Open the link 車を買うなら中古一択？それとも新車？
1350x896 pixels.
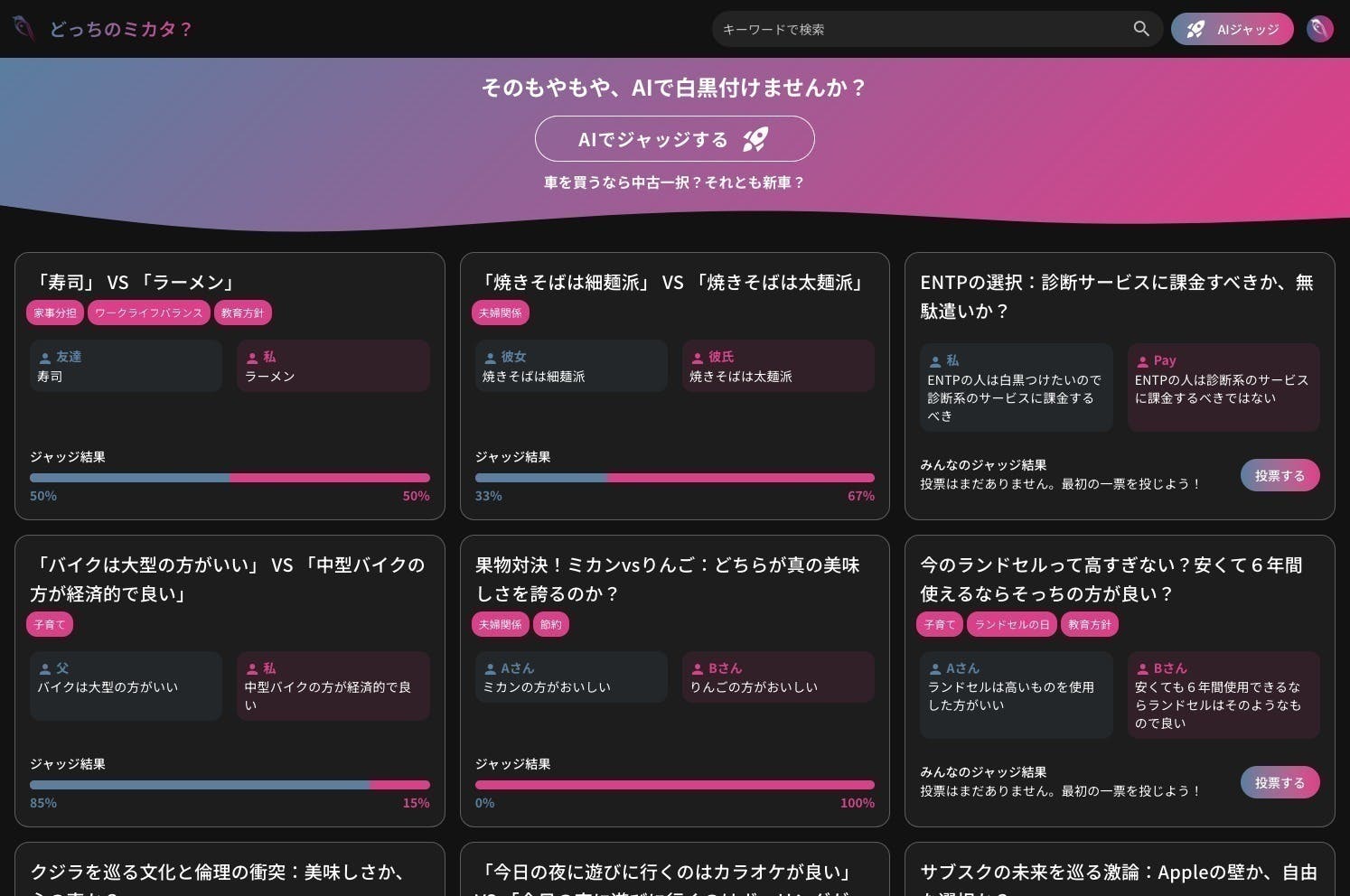coord(674,182)
